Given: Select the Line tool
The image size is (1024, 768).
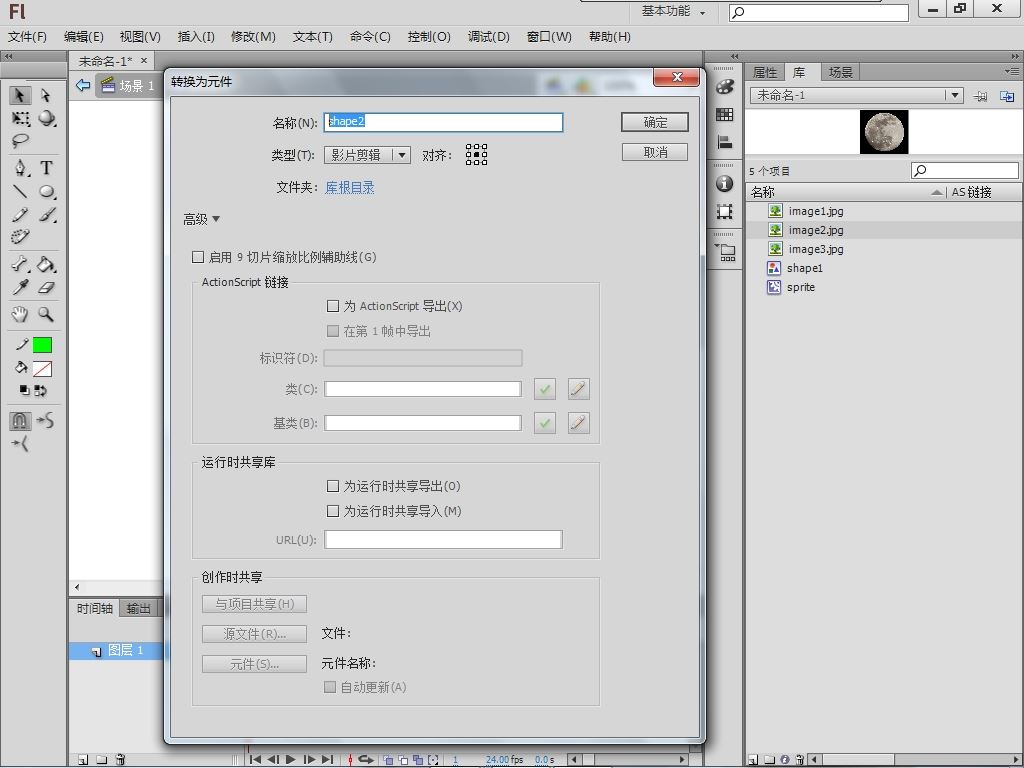Looking at the screenshot, I should click(x=20, y=191).
